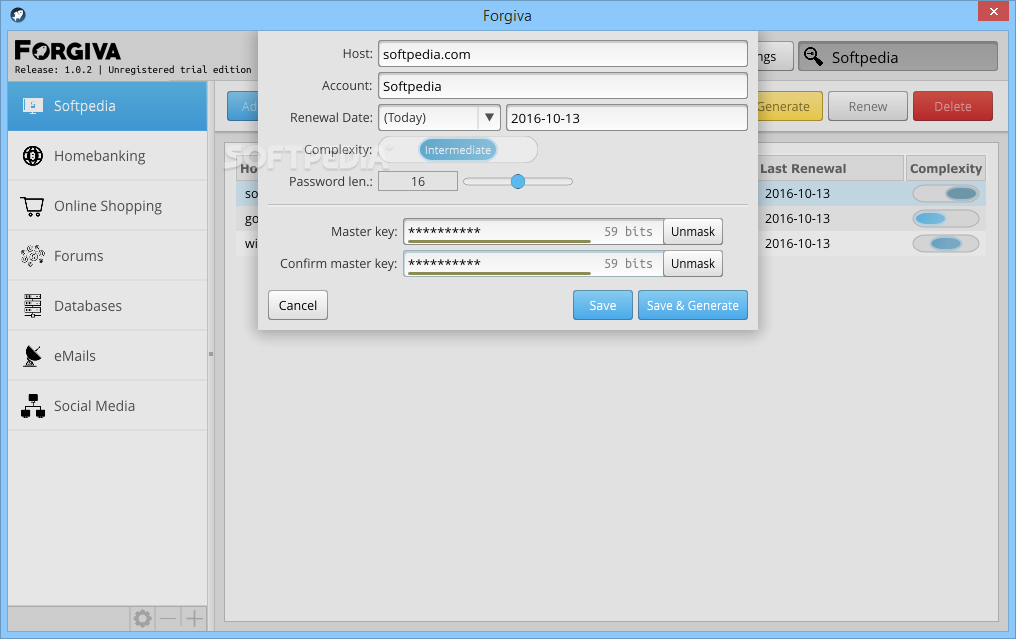The width and height of the screenshot is (1016, 639).
Task: Open the Renewal Date (Today) dropdown
Action: [x=439, y=118]
